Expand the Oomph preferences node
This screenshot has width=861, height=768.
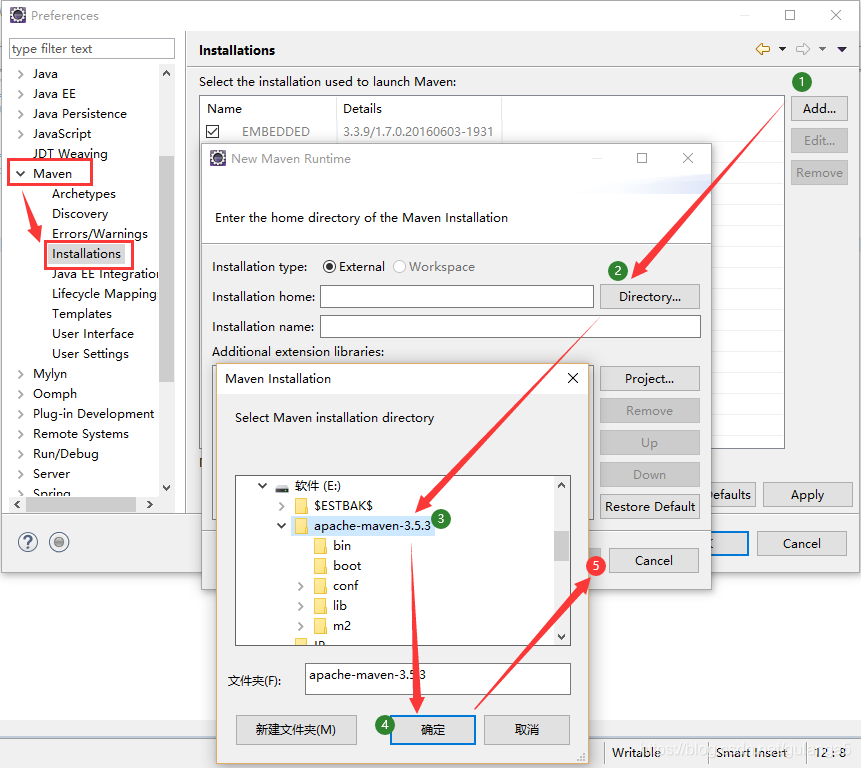20,394
